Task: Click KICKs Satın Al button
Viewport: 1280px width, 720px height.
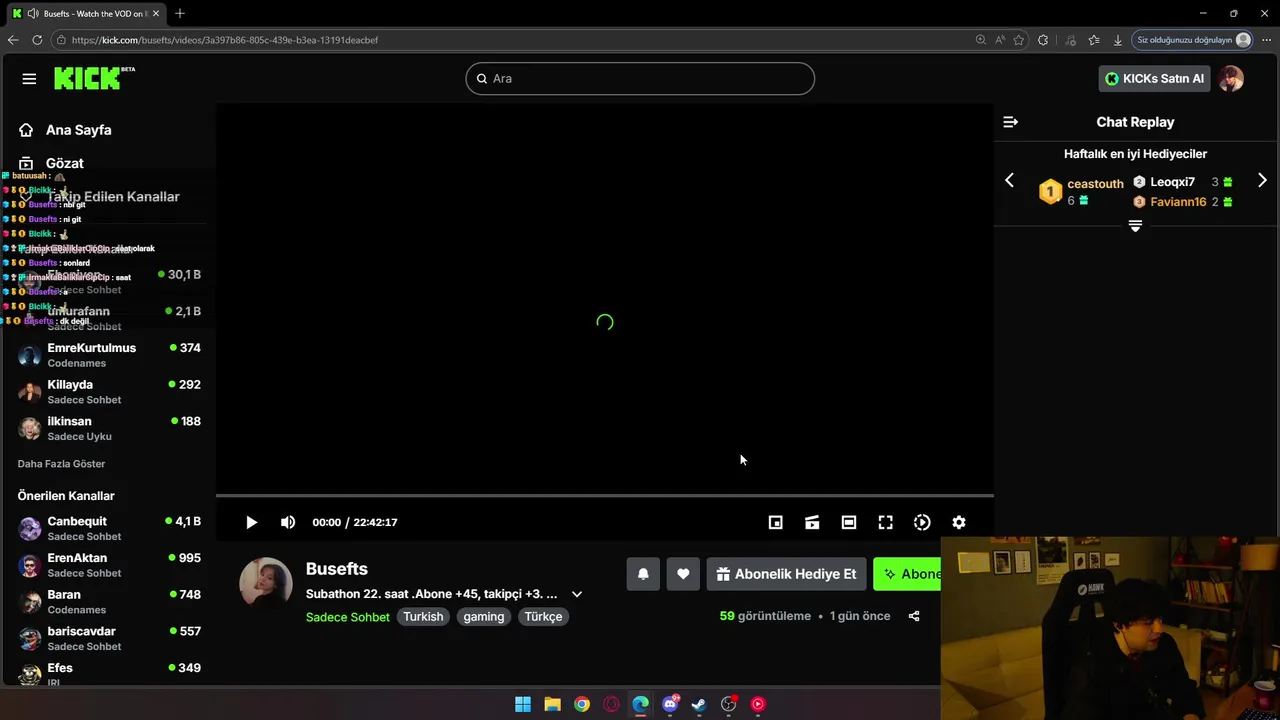Action: pos(1155,79)
